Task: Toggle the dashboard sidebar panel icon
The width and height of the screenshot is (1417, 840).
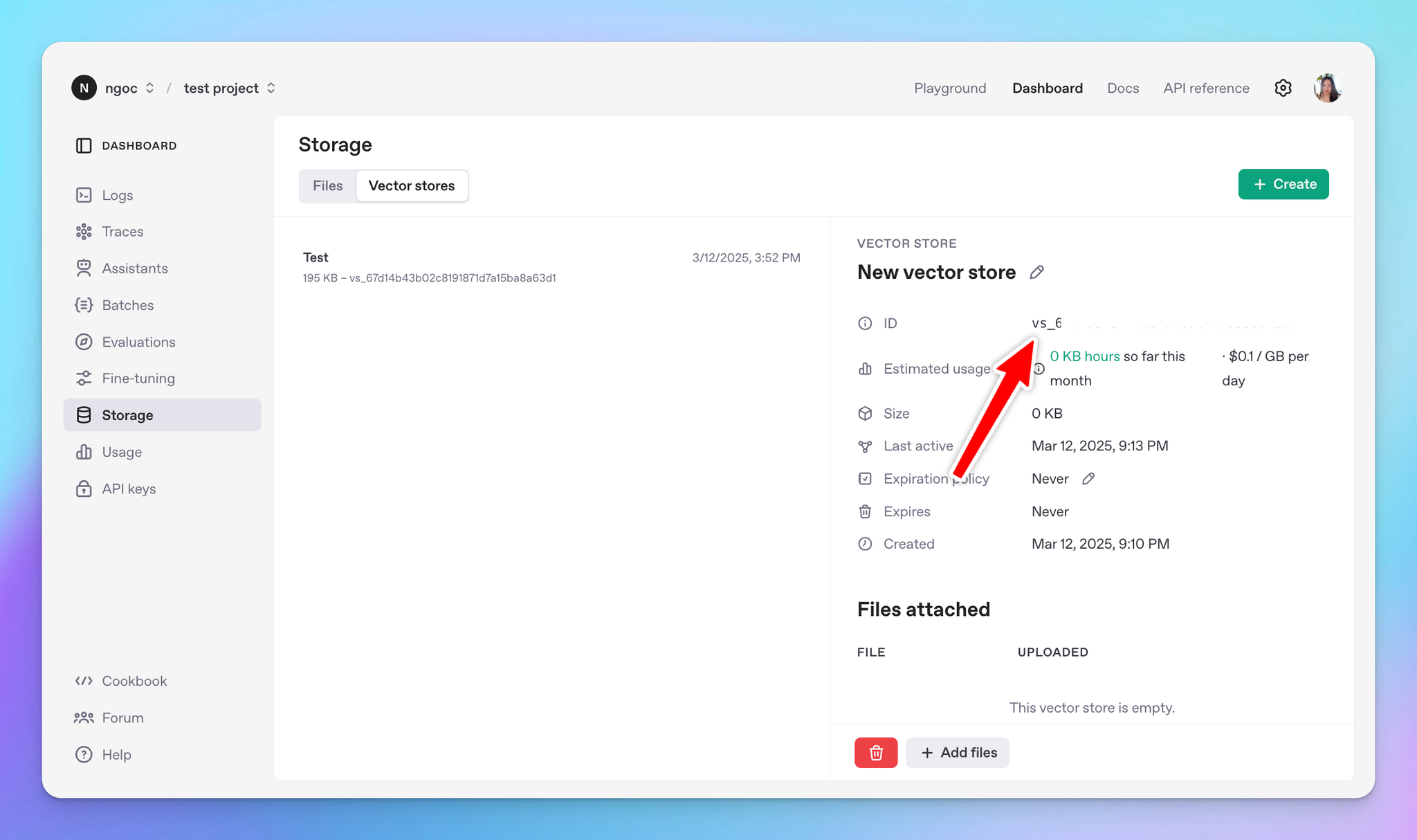Action: tap(84, 145)
